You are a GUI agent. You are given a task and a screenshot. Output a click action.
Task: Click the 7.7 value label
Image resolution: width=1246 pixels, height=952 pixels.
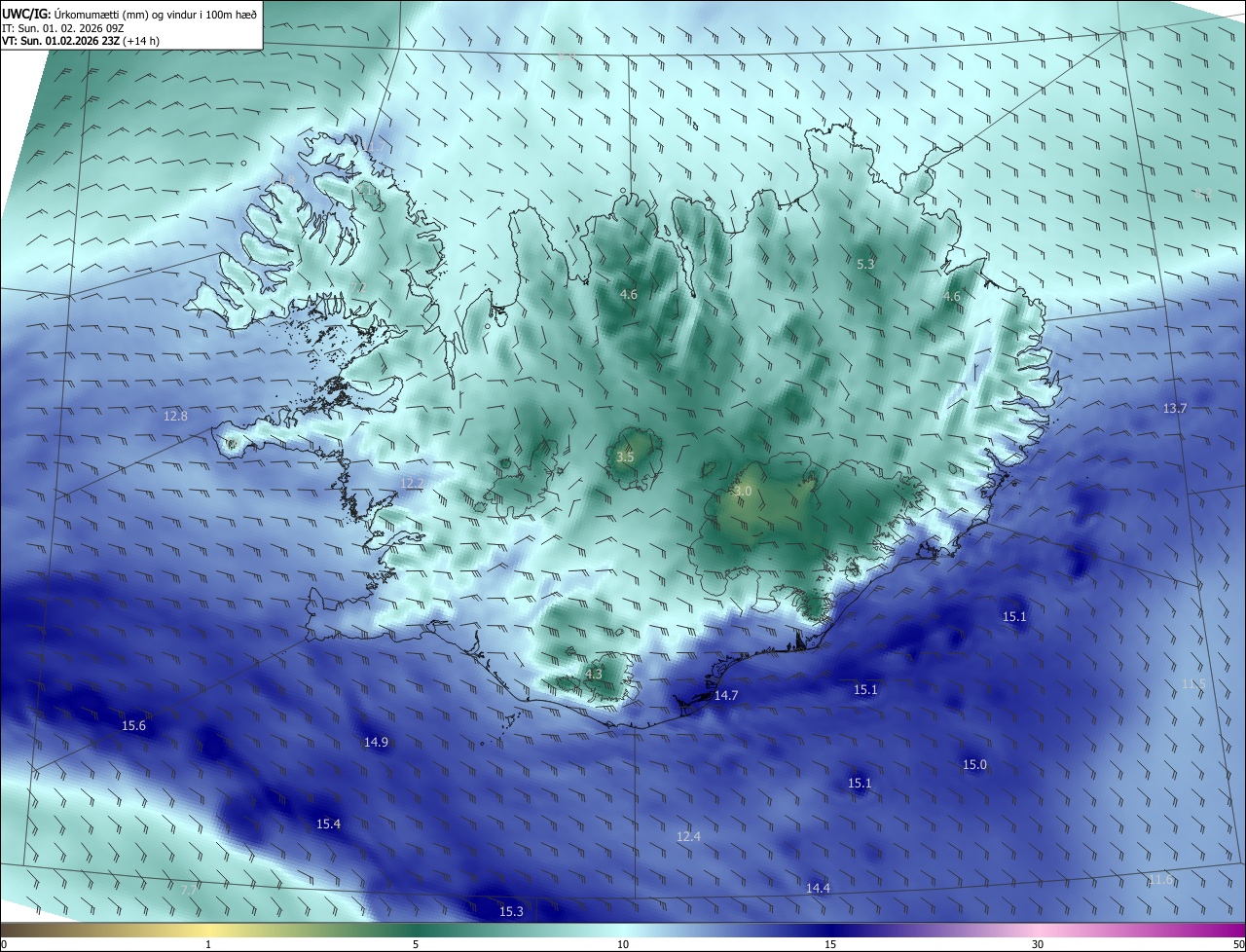coord(189,890)
